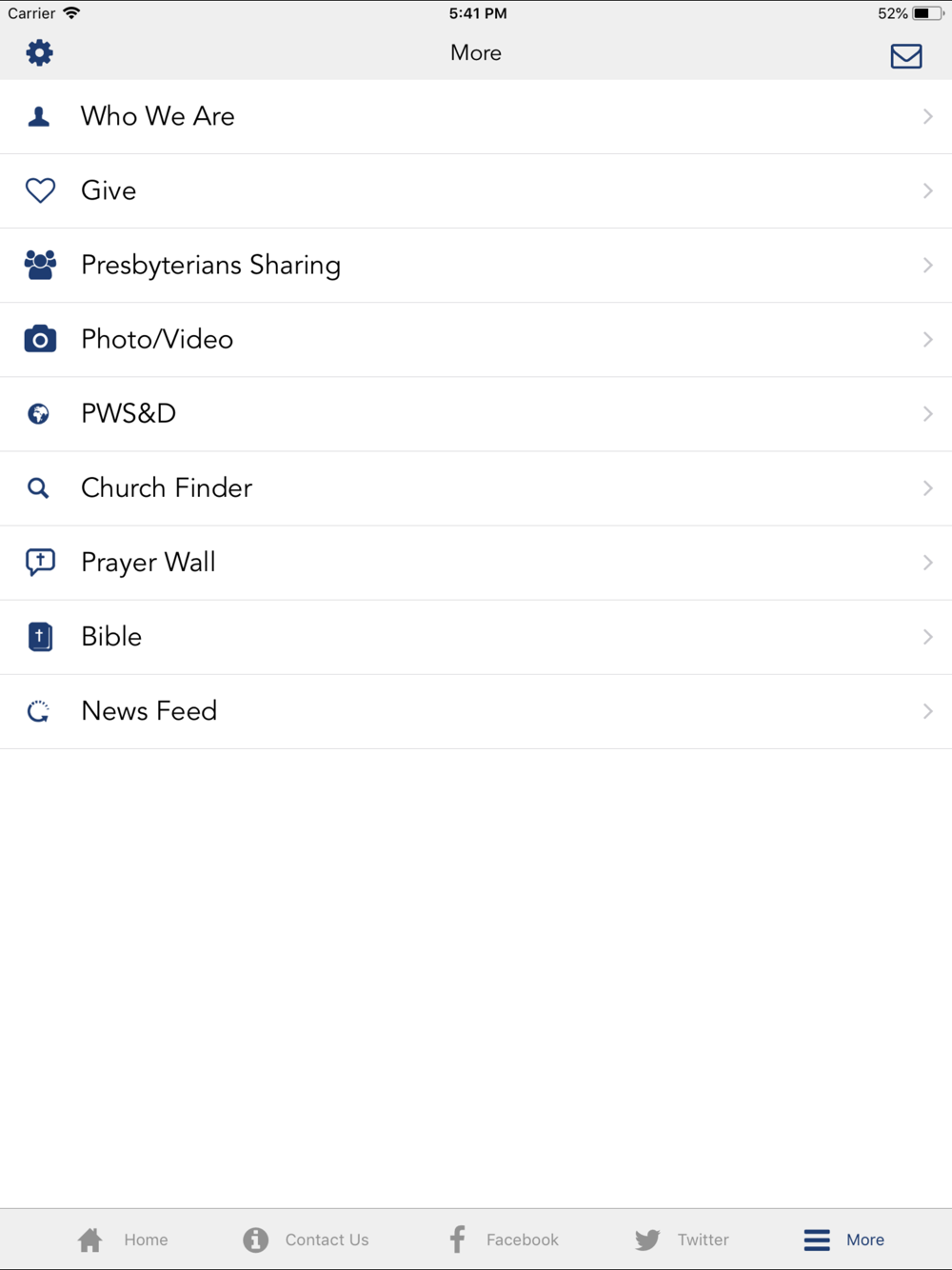The image size is (952, 1270).
Task: Tap the camera icon for Photo/Video
Action: coord(40,339)
